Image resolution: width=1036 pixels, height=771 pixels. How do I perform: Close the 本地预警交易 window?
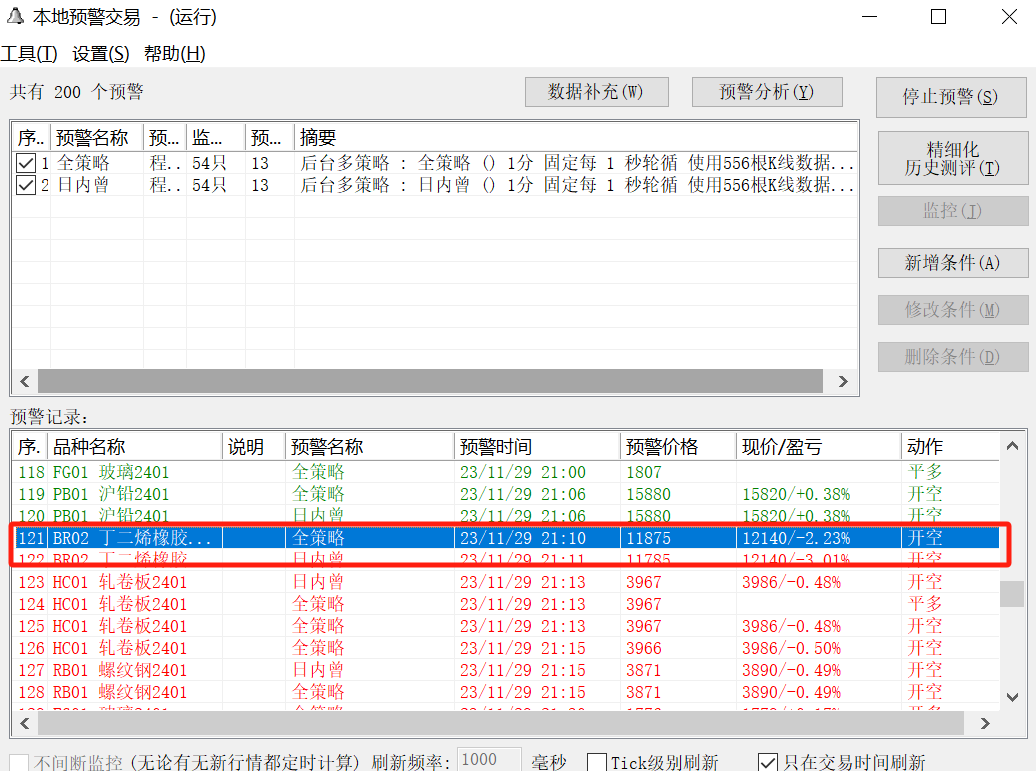(x=1009, y=17)
